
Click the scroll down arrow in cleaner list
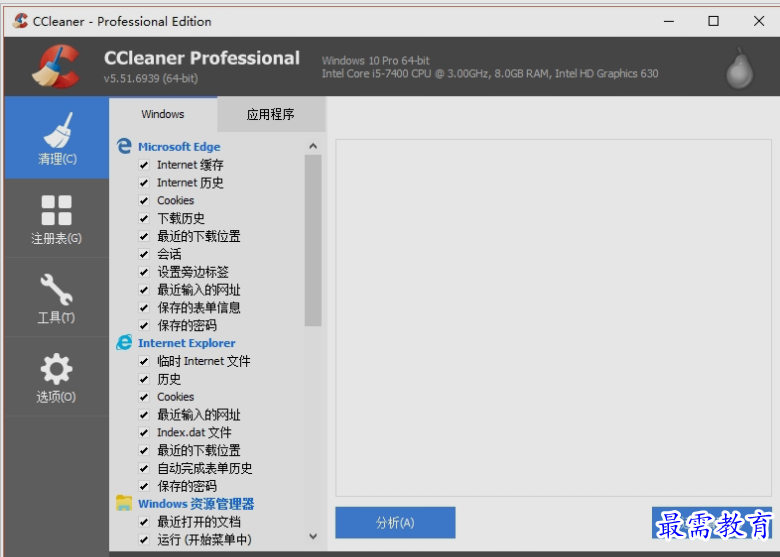pos(313,536)
